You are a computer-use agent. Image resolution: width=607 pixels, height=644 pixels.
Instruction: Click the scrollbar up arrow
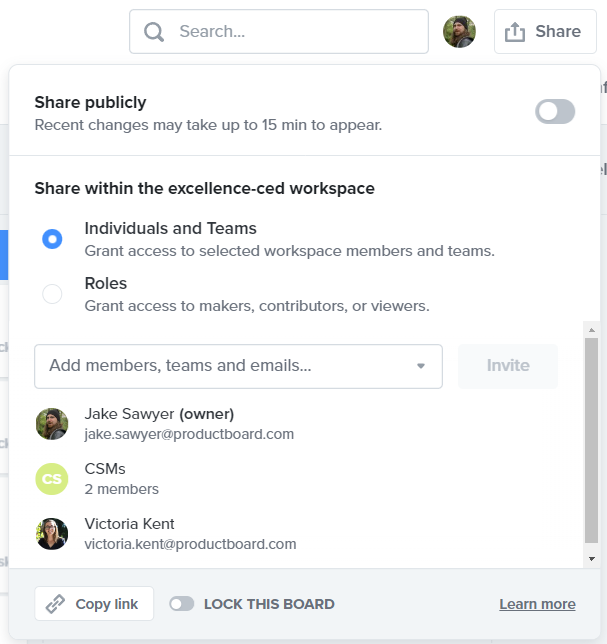[592, 330]
